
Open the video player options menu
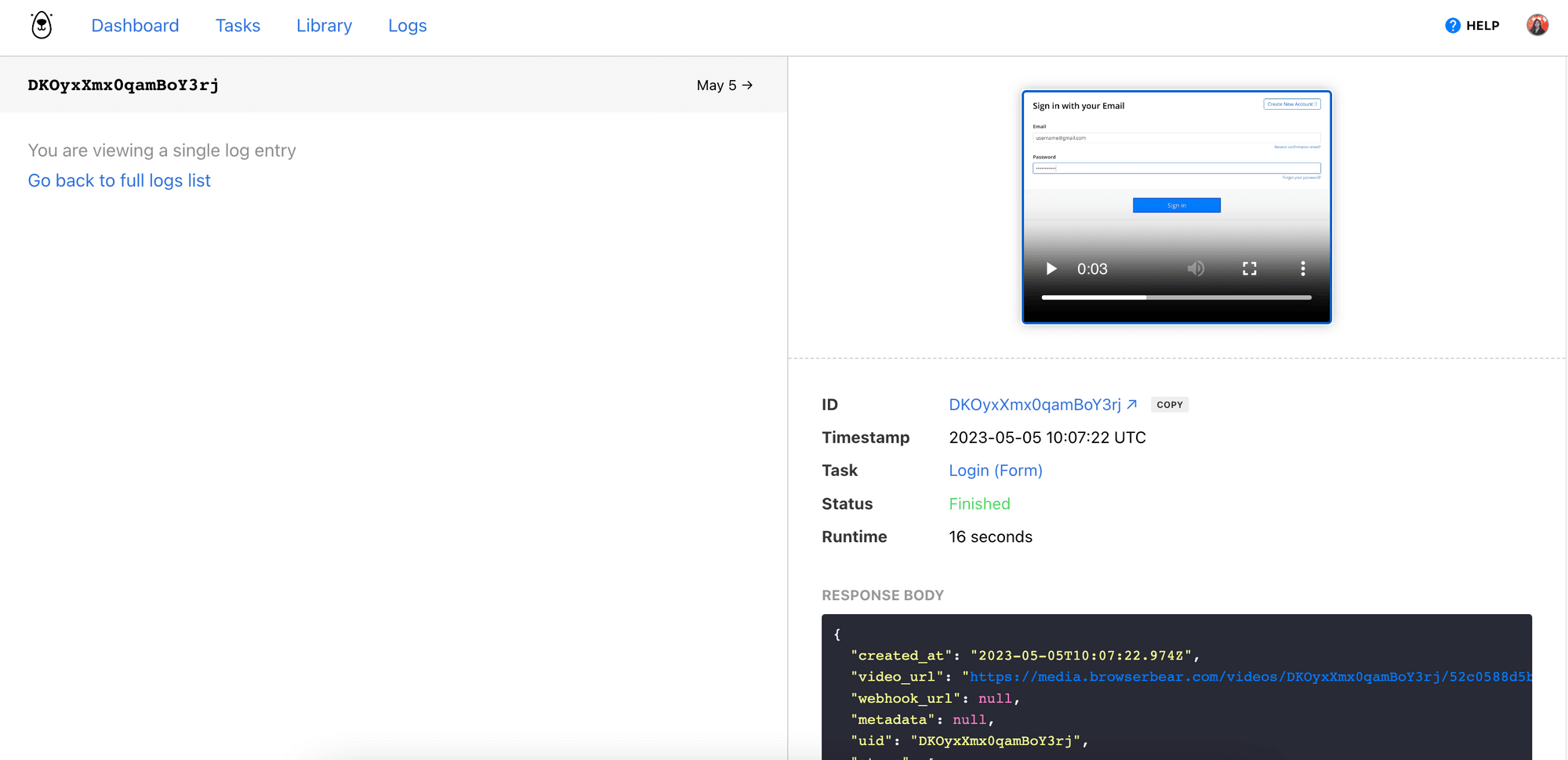(1303, 268)
